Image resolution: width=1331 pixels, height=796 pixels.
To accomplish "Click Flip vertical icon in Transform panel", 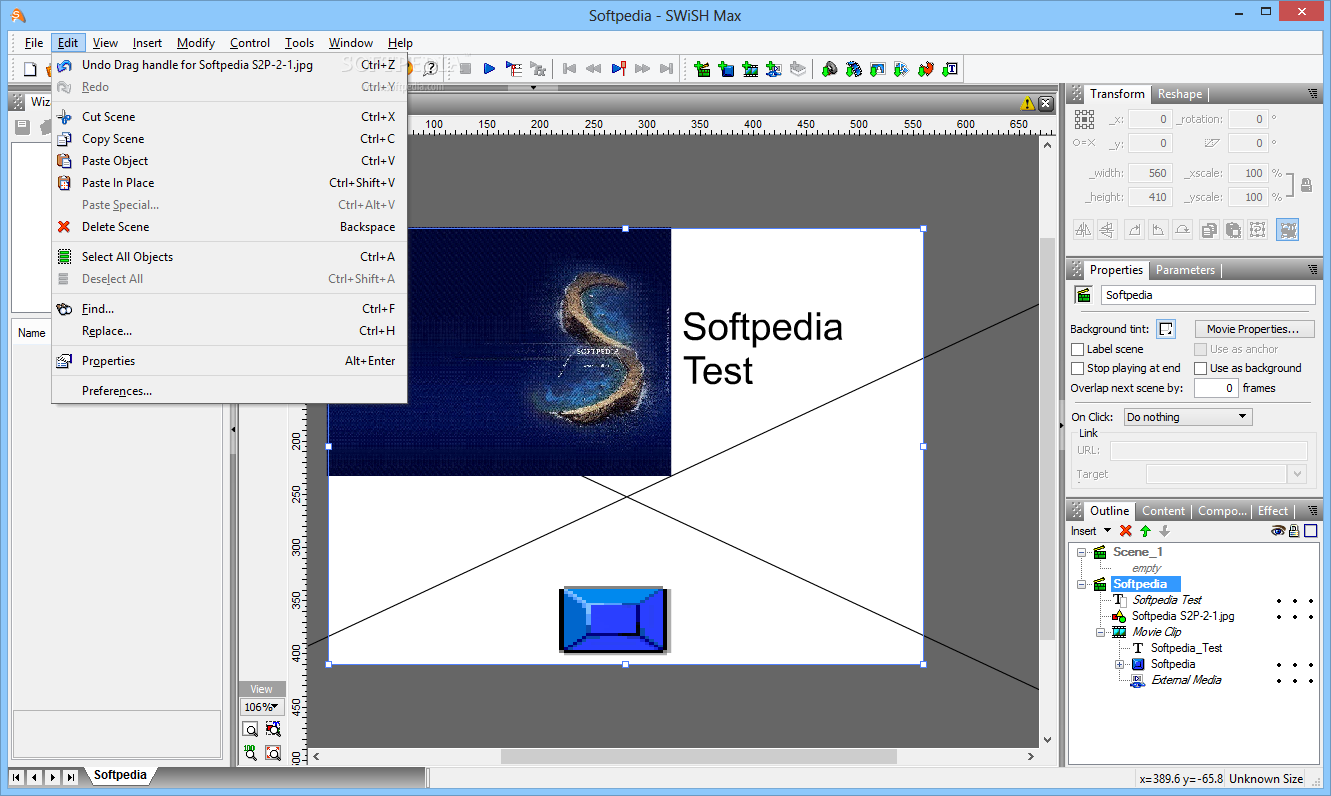I will (1107, 229).
